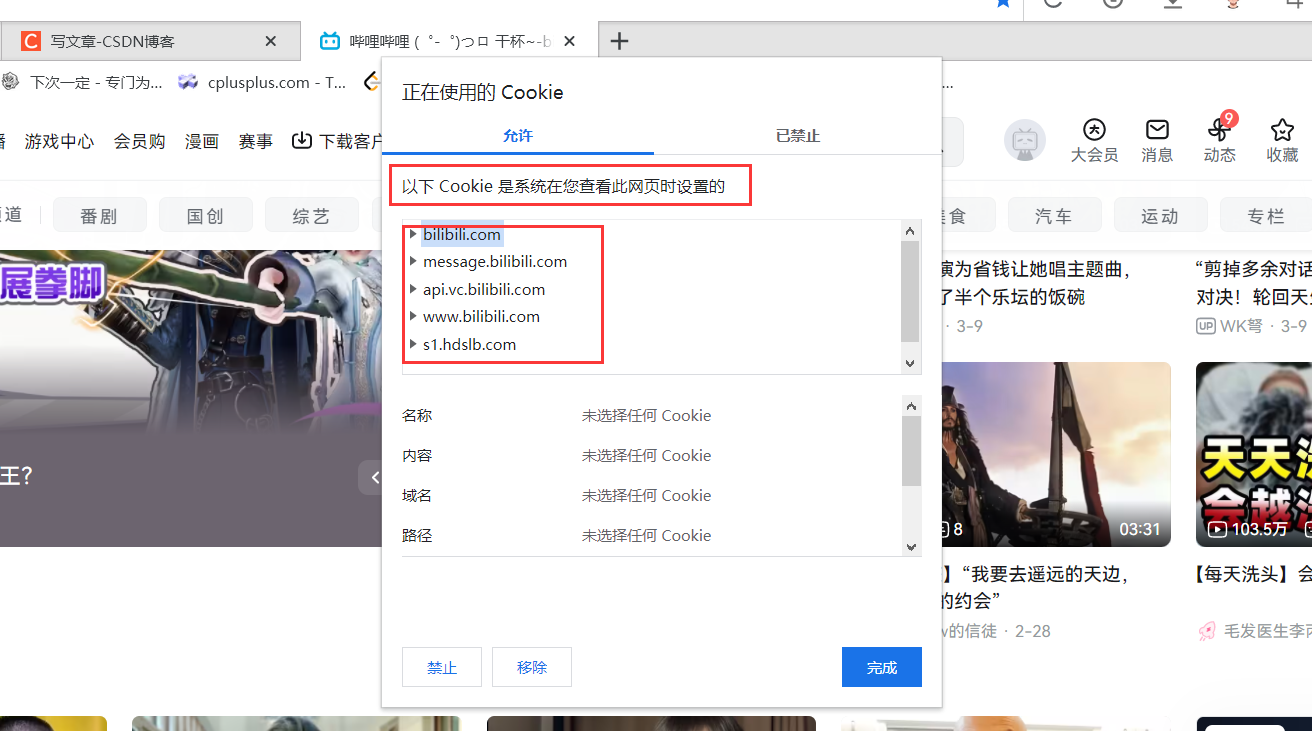The width and height of the screenshot is (1312, 731).
Task: Click the blue bookmark star icon
Action: coord(1003,4)
